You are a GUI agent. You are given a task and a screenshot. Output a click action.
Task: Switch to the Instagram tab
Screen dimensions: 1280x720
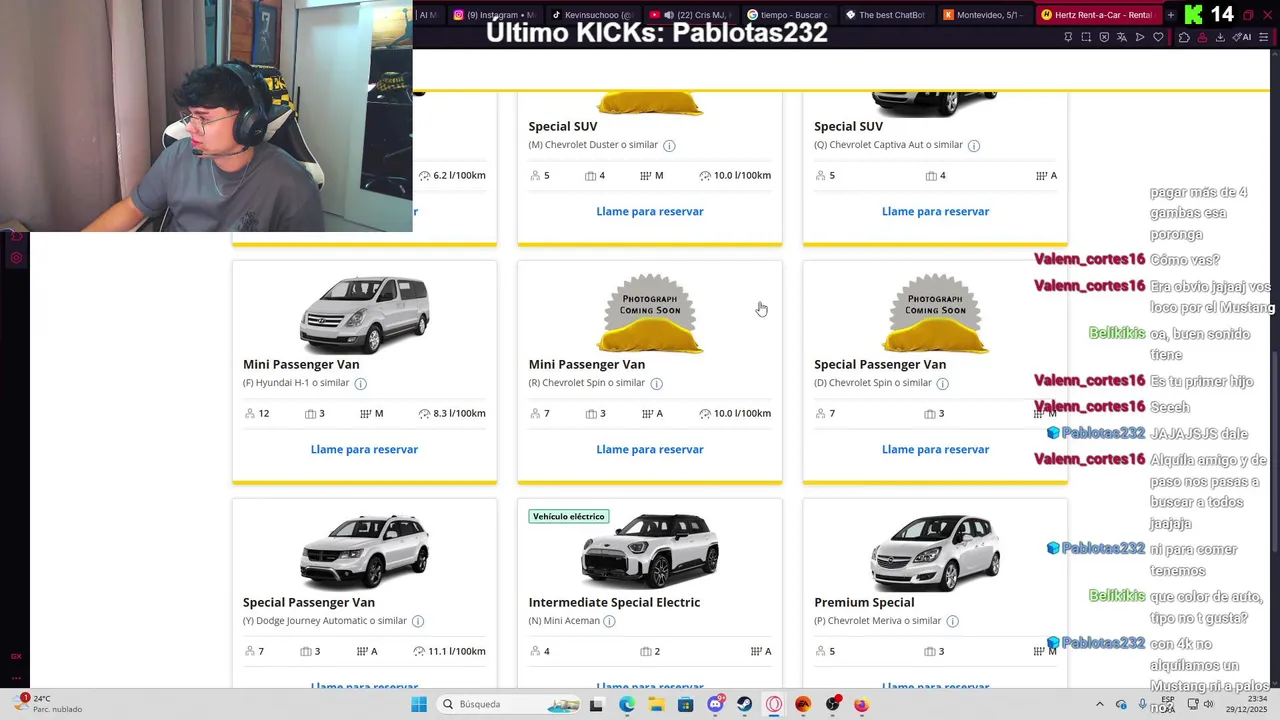pos(493,15)
